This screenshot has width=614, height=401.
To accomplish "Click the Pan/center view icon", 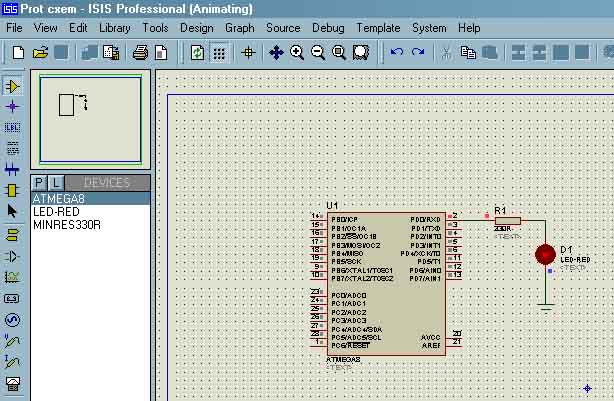I will pos(276,52).
